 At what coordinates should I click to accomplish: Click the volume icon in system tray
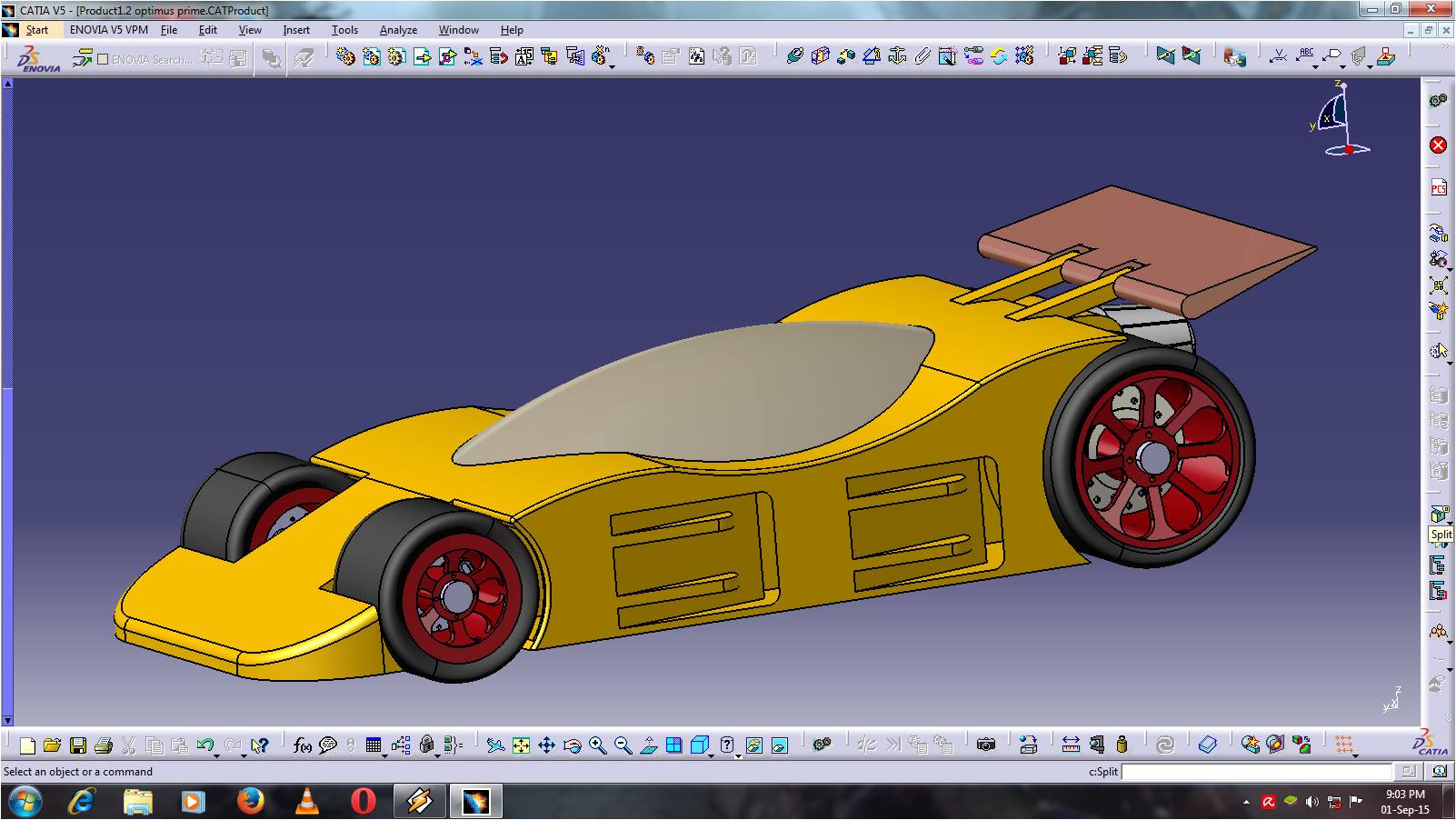tap(1311, 802)
